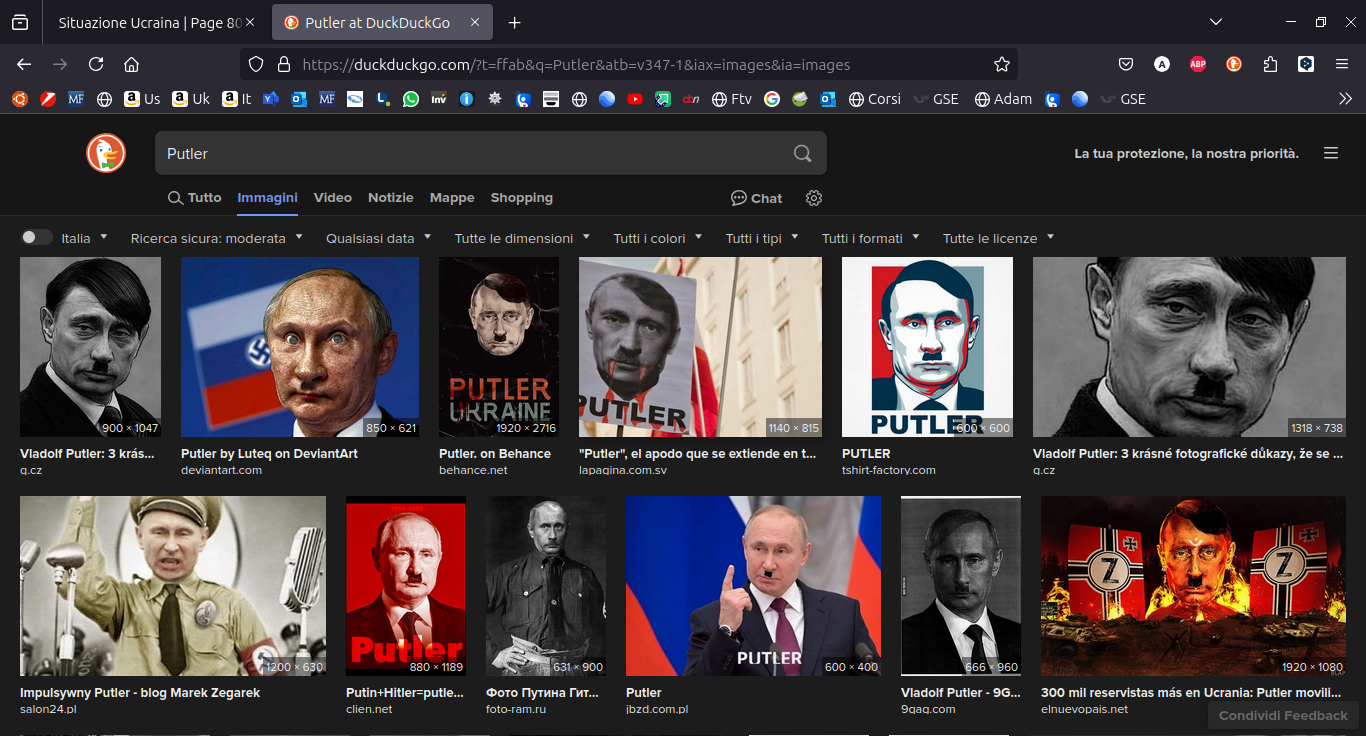Switch to Situazione Ucraina browser tab

coord(148,22)
